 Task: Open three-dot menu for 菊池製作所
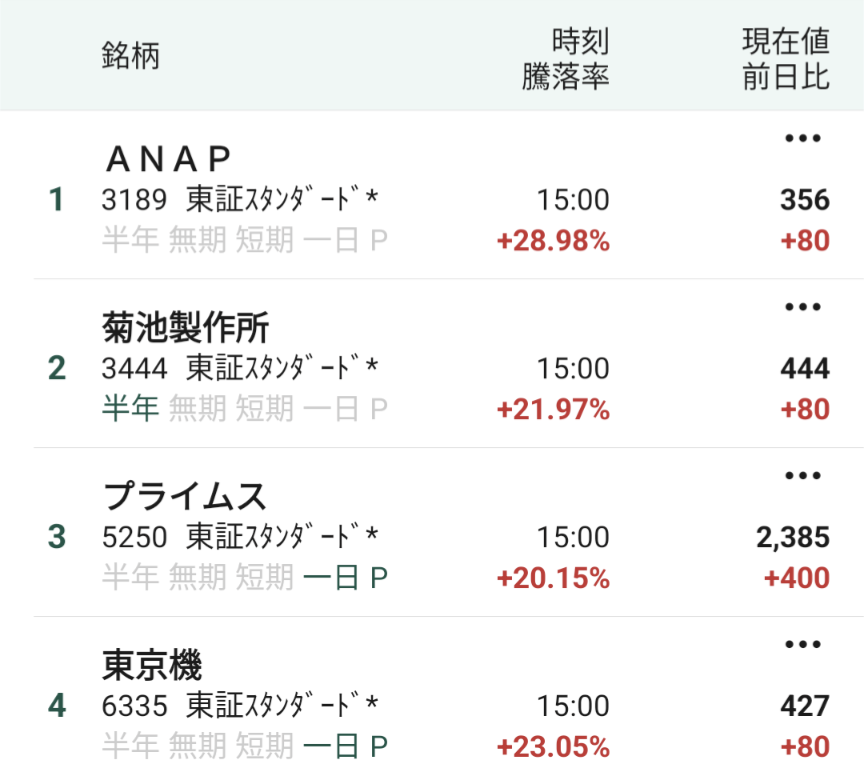pos(803,308)
